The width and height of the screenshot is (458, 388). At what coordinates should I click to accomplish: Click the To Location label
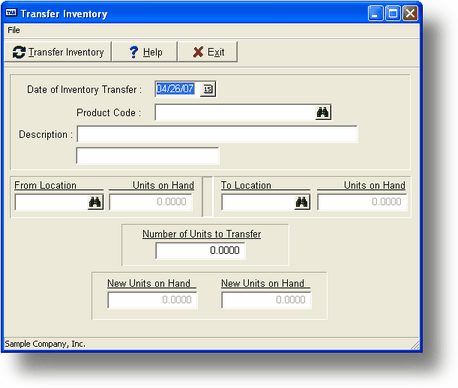click(x=246, y=185)
